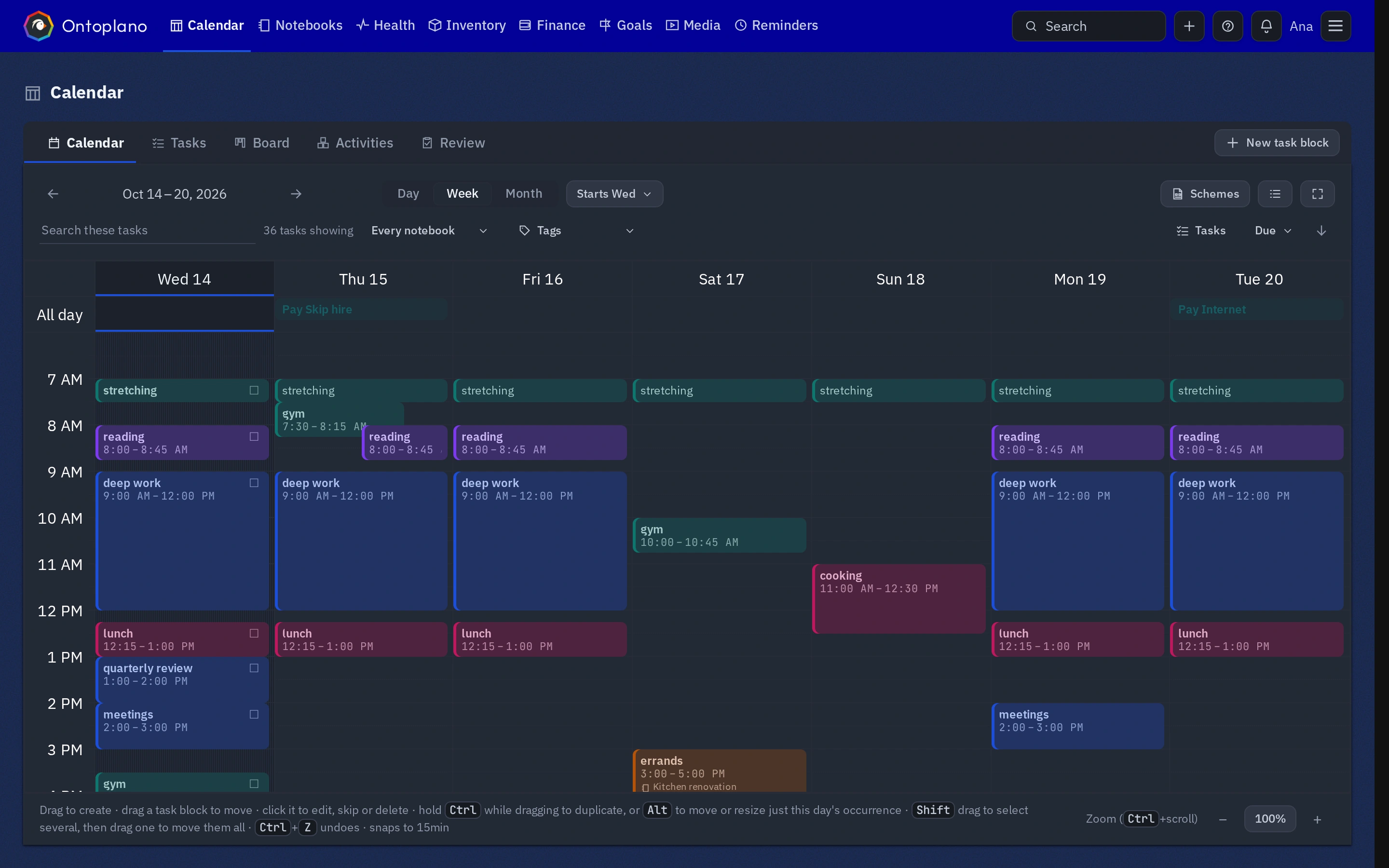Switch to Tasks tab
The image size is (1389, 868).
coord(179,143)
